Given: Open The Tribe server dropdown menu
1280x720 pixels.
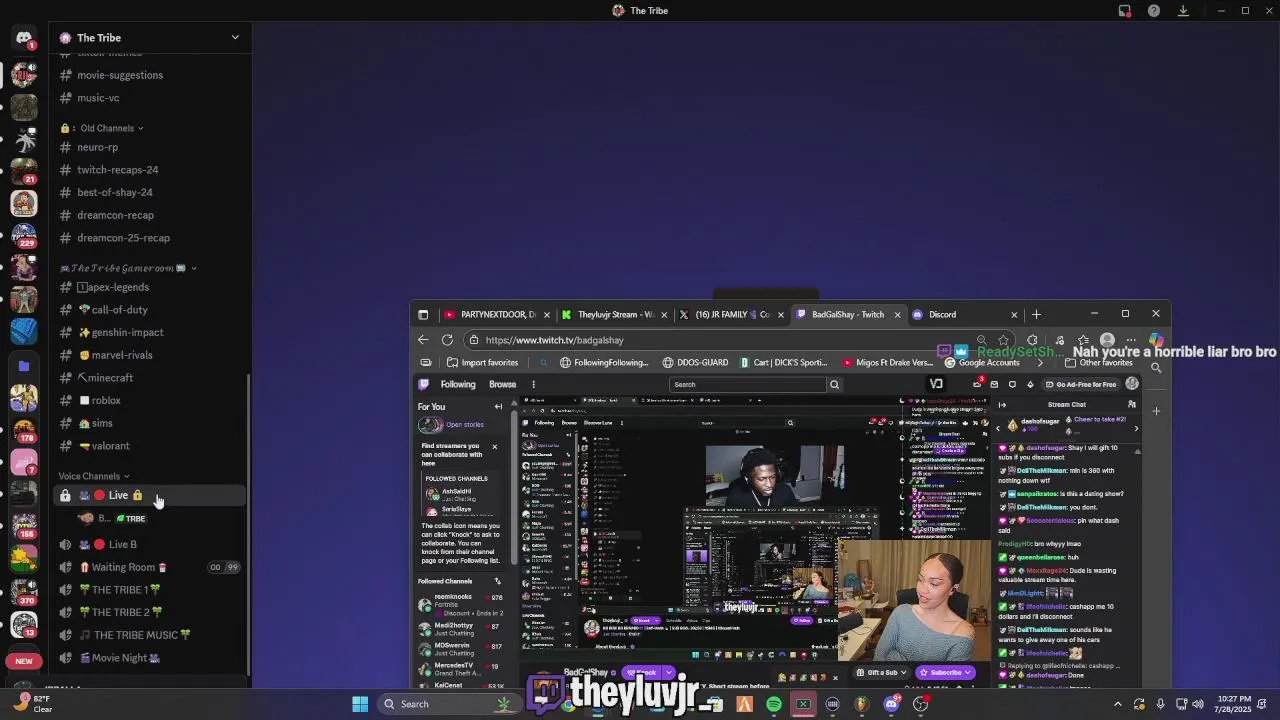Looking at the screenshot, I should pyautogui.click(x=150, y=38).
